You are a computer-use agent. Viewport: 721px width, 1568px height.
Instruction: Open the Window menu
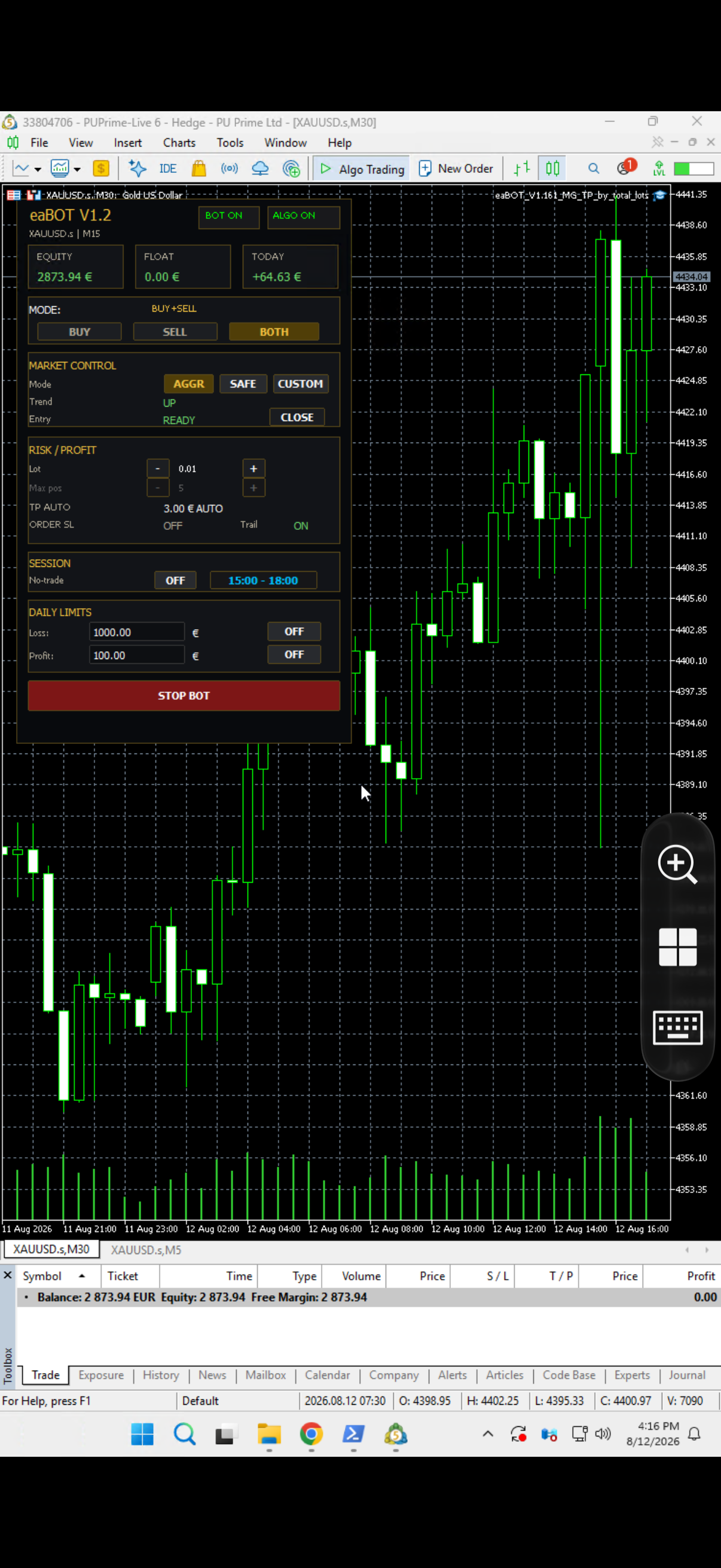point(285,142)
